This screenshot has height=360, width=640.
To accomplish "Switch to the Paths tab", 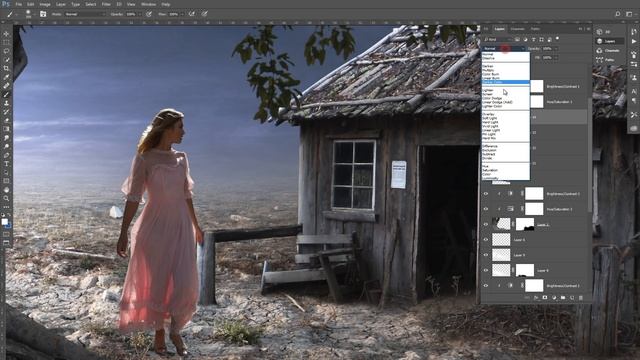I will tap(535, 29).
